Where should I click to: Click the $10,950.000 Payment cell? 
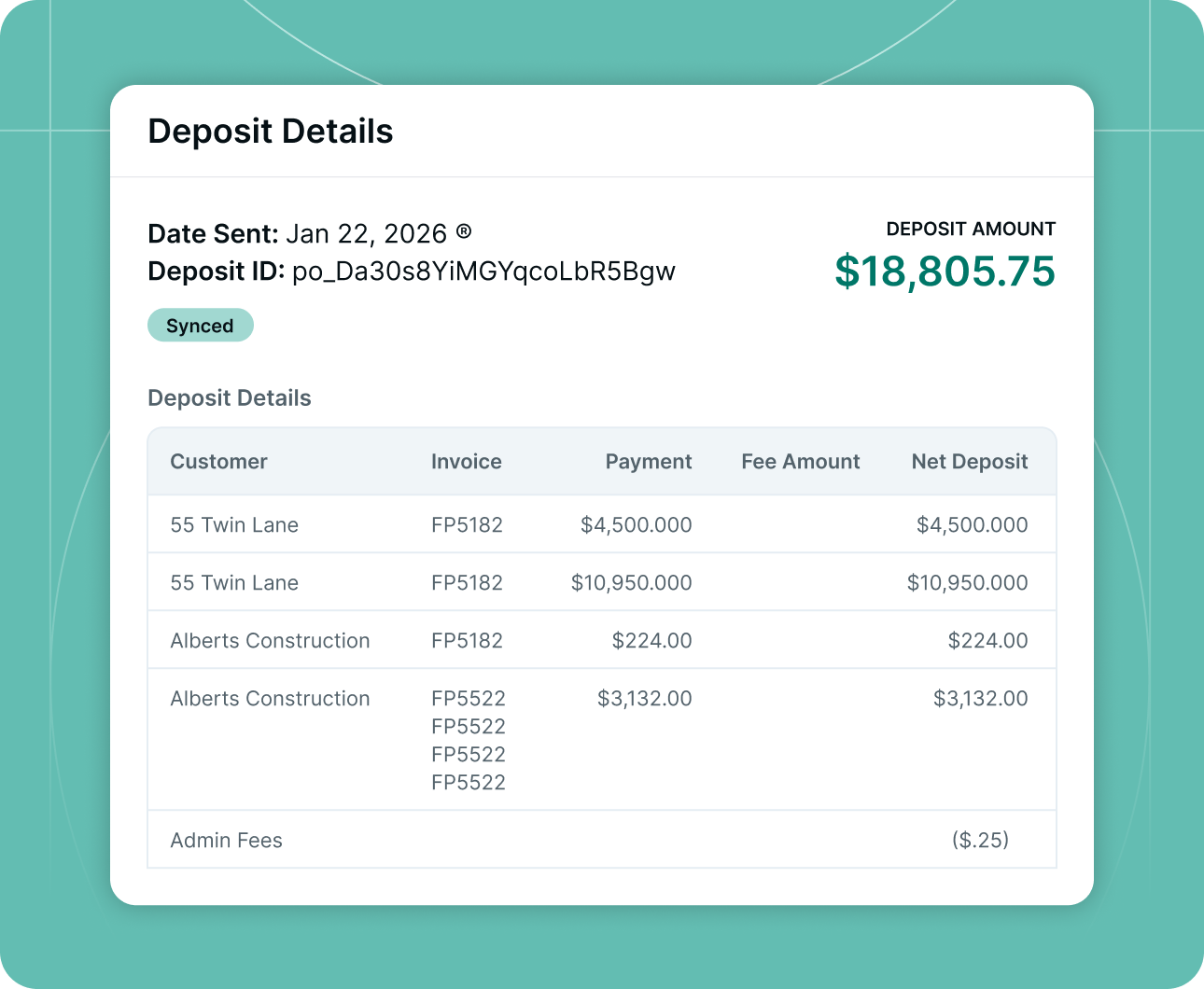(632, 583)
